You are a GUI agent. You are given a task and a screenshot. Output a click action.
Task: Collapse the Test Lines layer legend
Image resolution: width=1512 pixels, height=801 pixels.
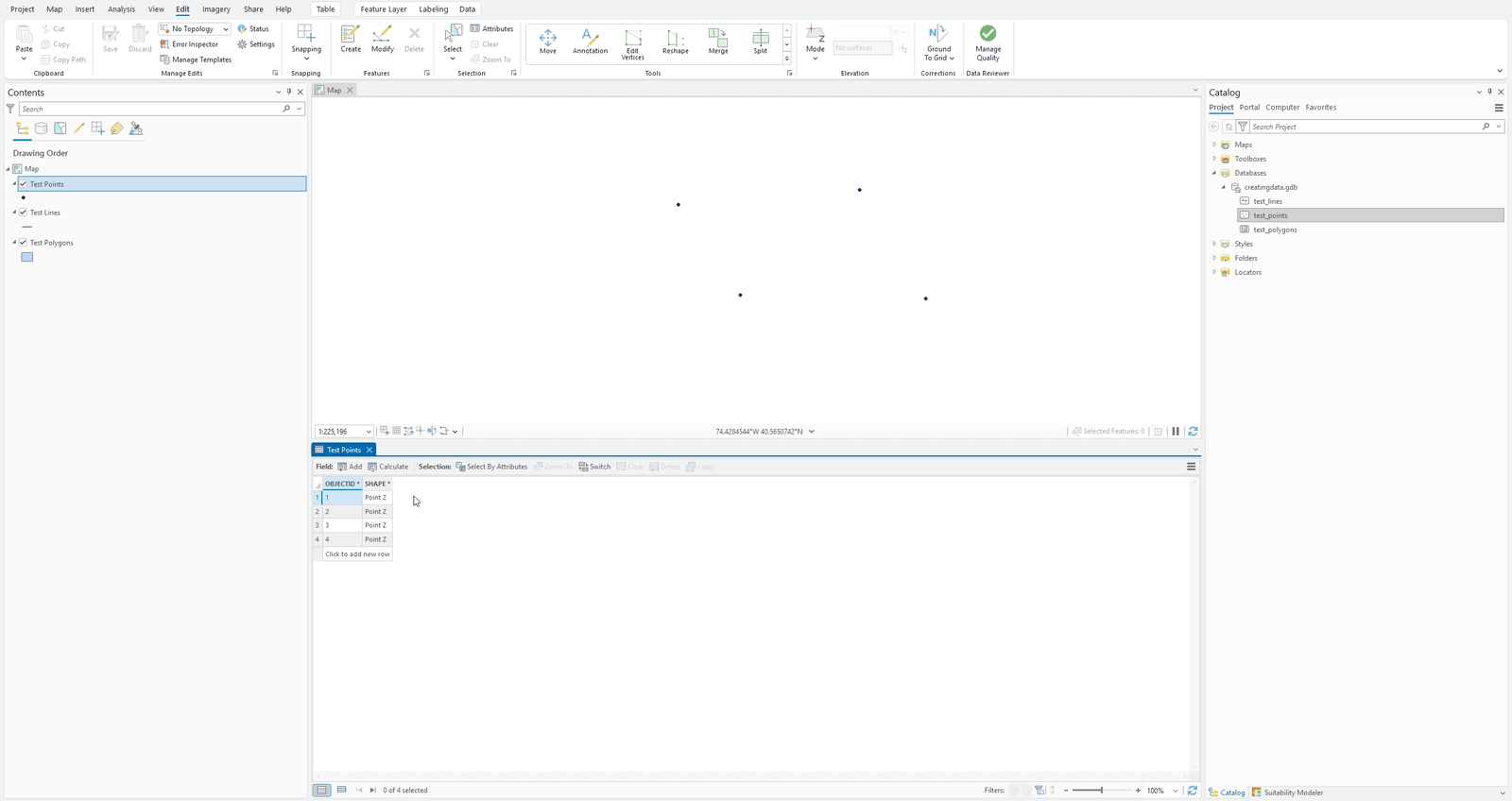pos(14,213)
